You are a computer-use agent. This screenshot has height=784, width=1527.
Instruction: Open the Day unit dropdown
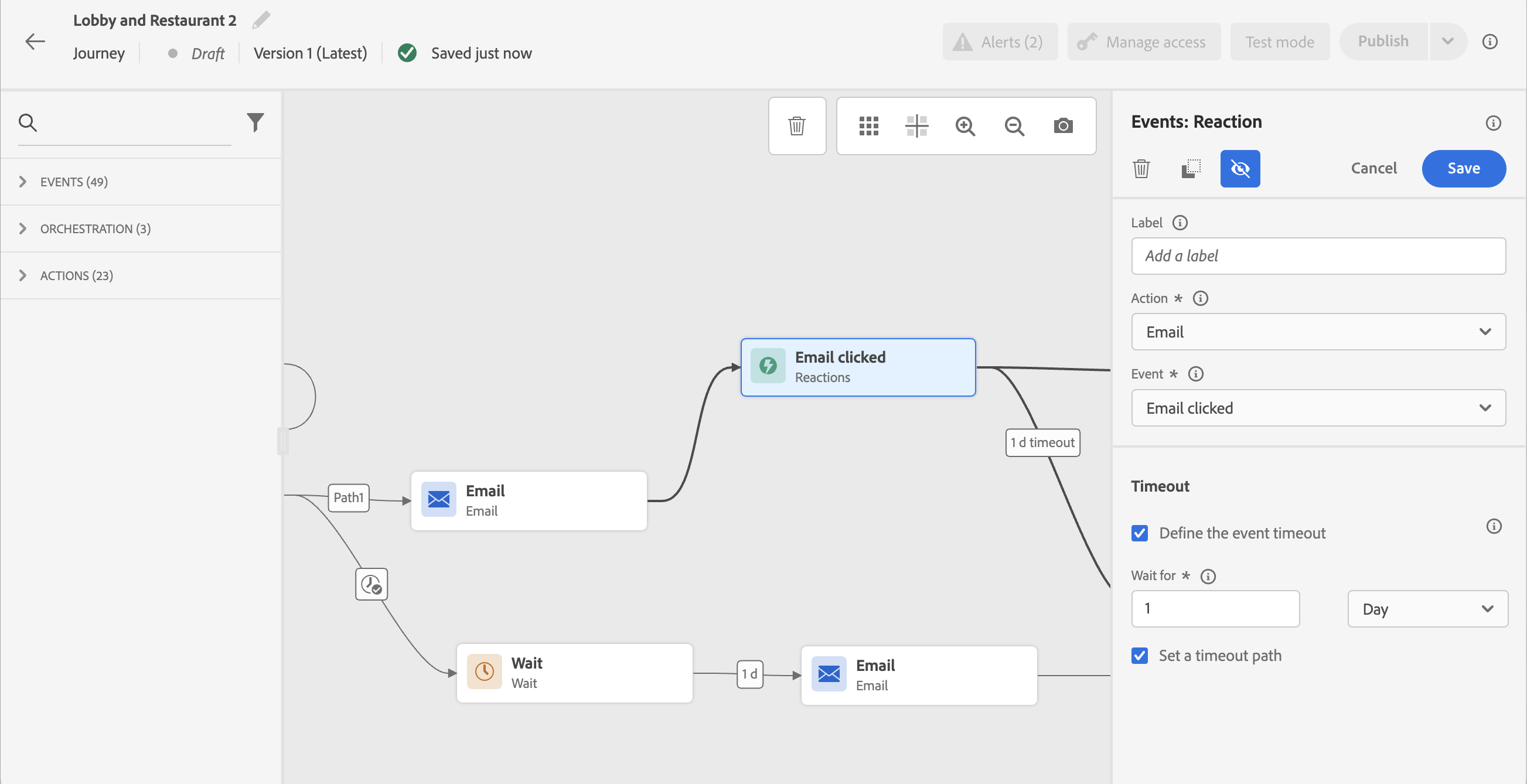click(x=1427, y=609)
